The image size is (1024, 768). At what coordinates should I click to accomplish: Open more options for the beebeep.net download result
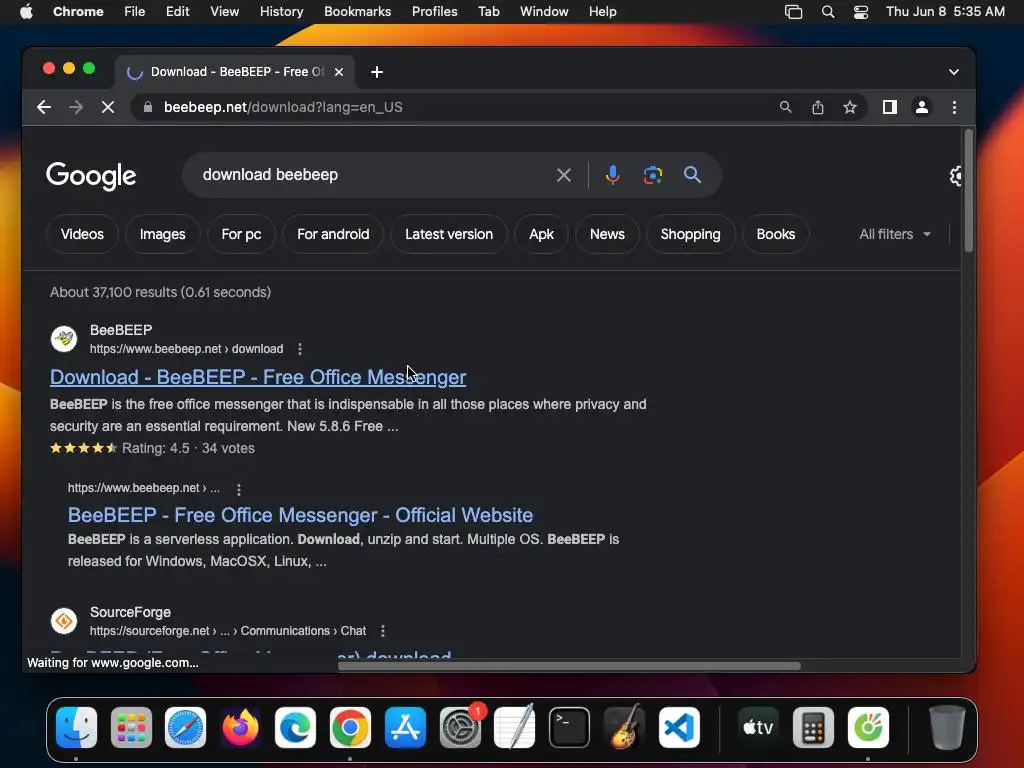300,349
